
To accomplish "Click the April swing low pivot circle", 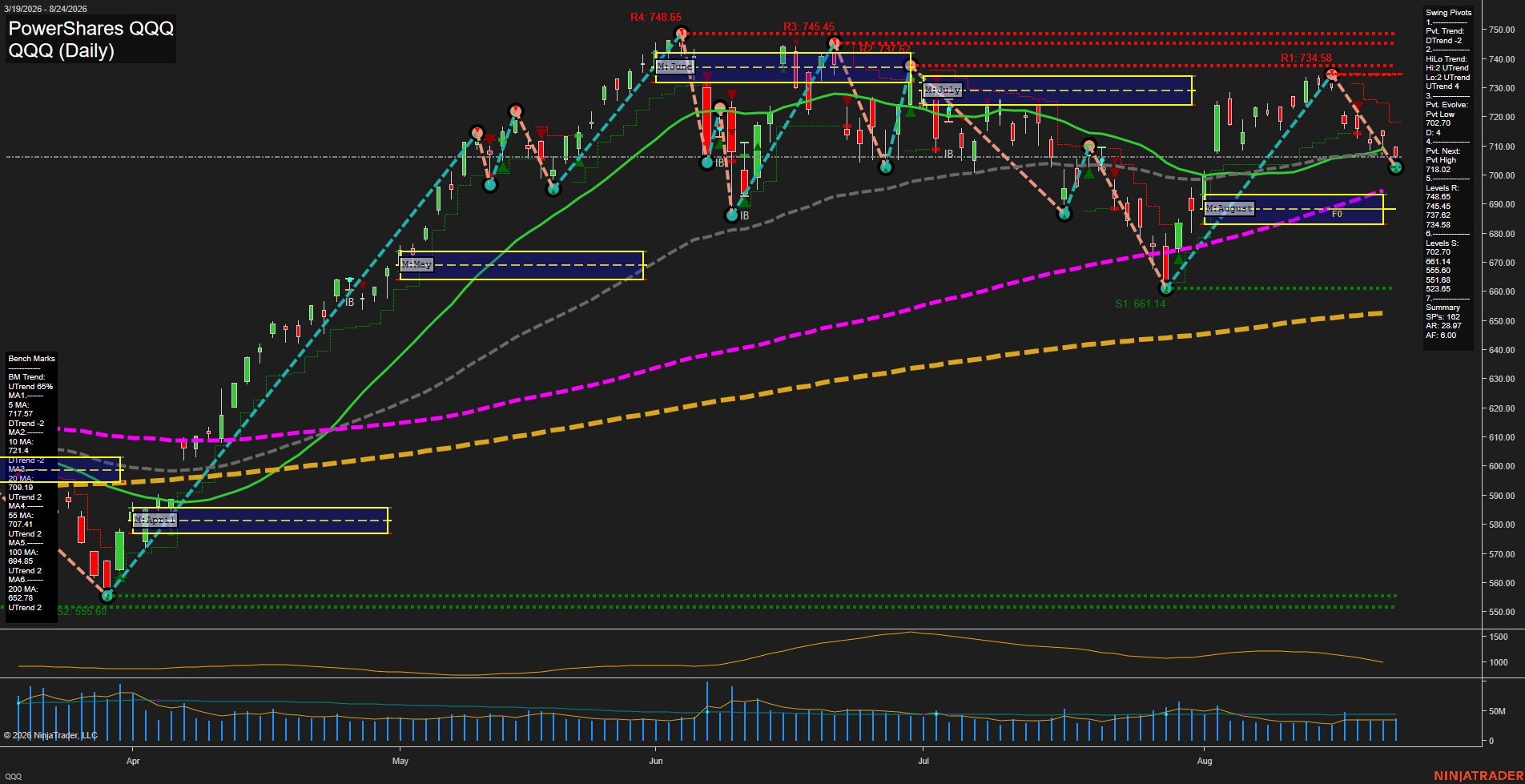I will pyautogui.click(x=108, y=596).
